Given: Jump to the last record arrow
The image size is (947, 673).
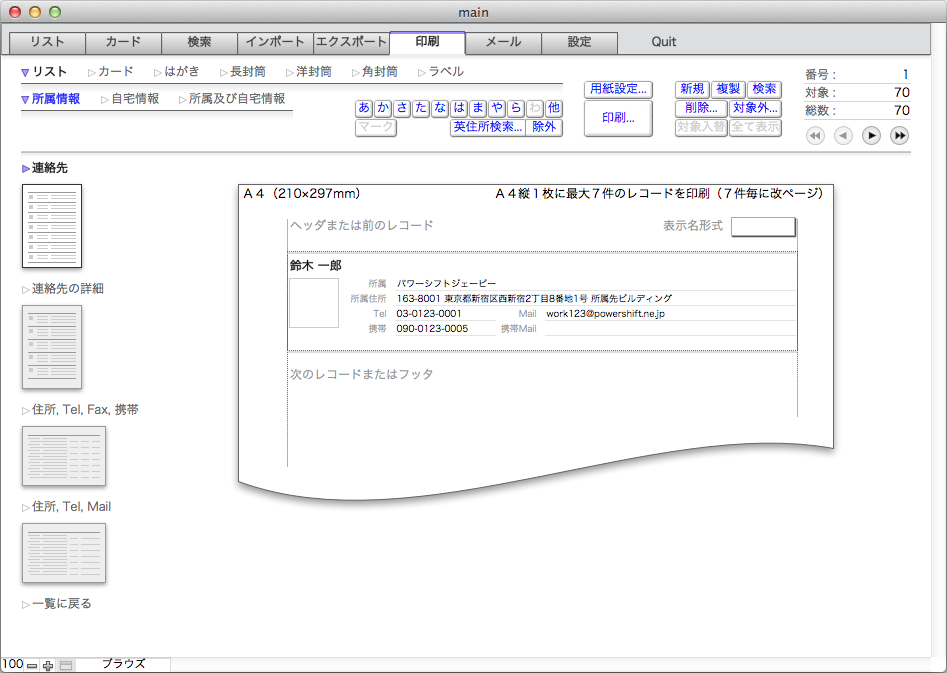Looking at the screenshot, I should click(899, 136).
